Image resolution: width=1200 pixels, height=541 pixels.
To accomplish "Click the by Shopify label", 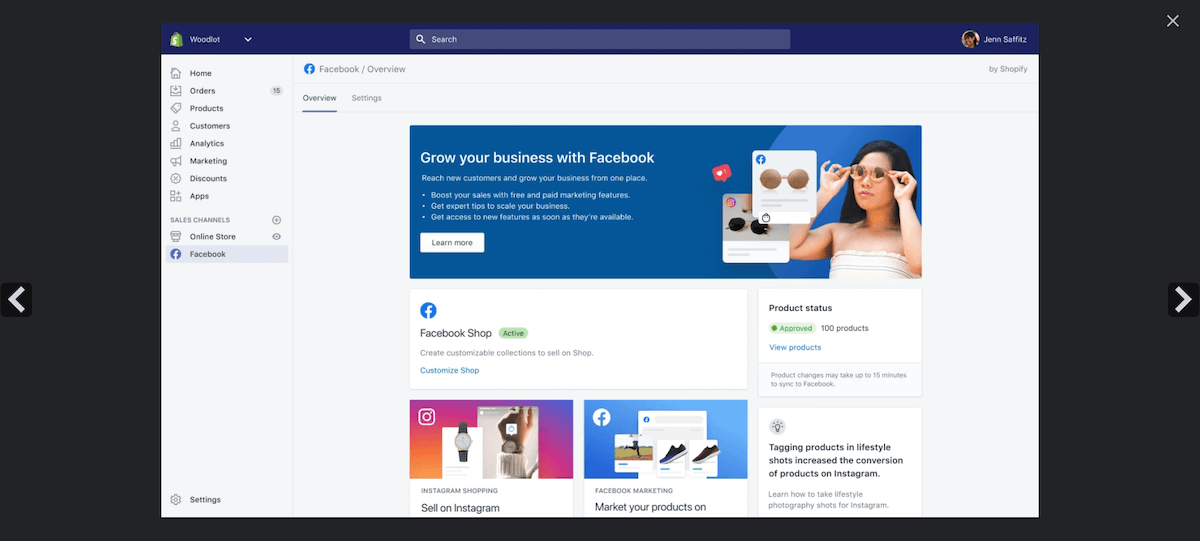I will (1008, 69).
